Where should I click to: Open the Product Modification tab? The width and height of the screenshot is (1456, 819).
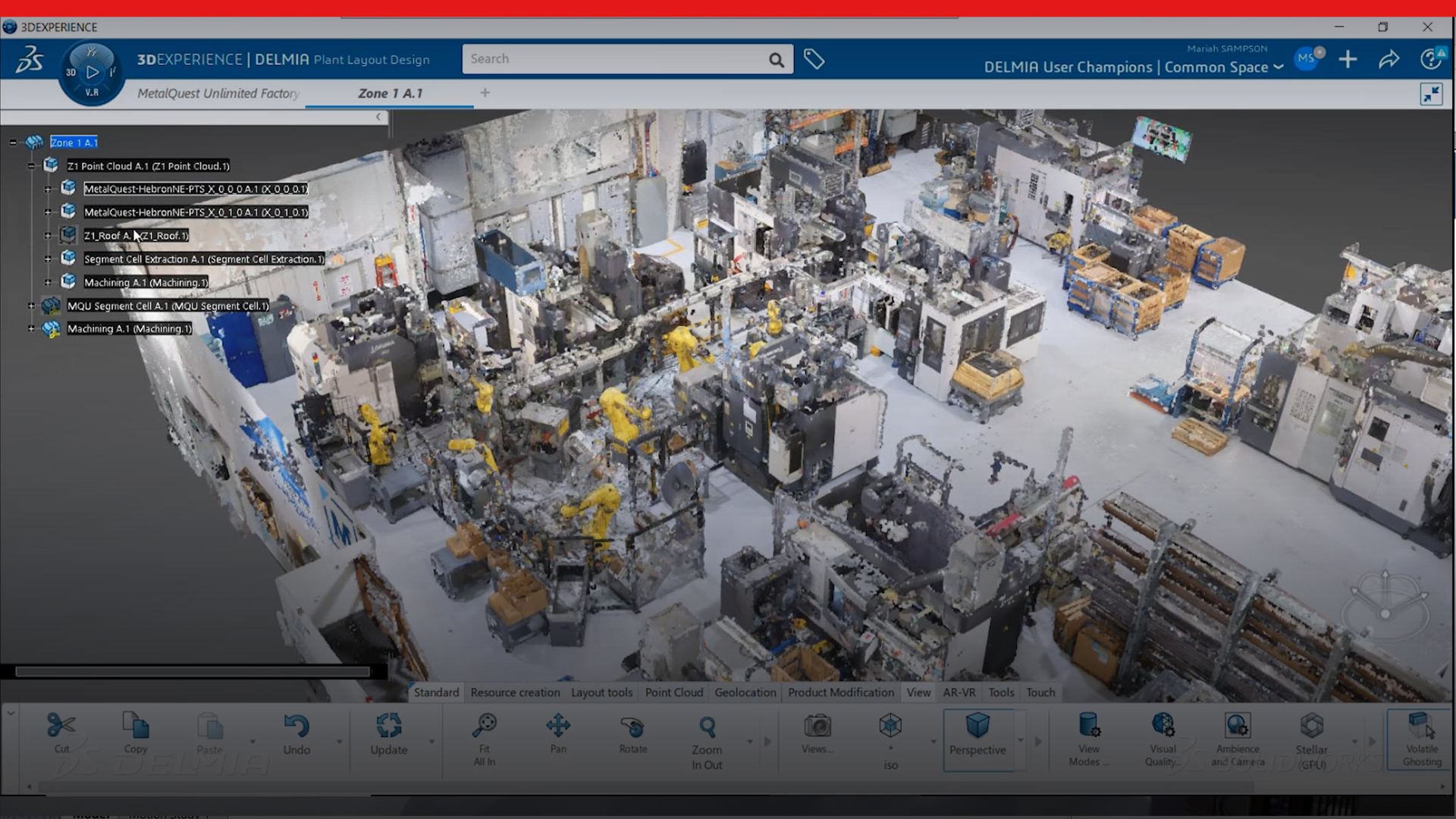840,692
